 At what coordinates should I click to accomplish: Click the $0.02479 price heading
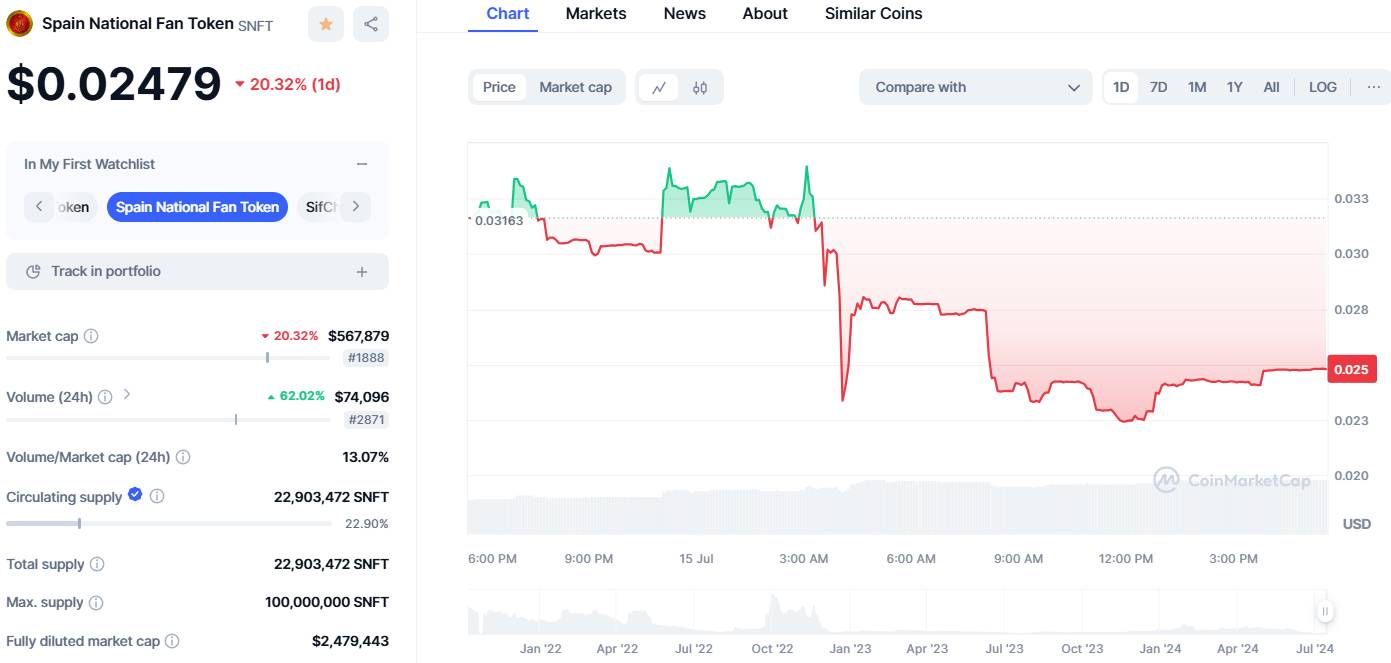coord(114,84)
